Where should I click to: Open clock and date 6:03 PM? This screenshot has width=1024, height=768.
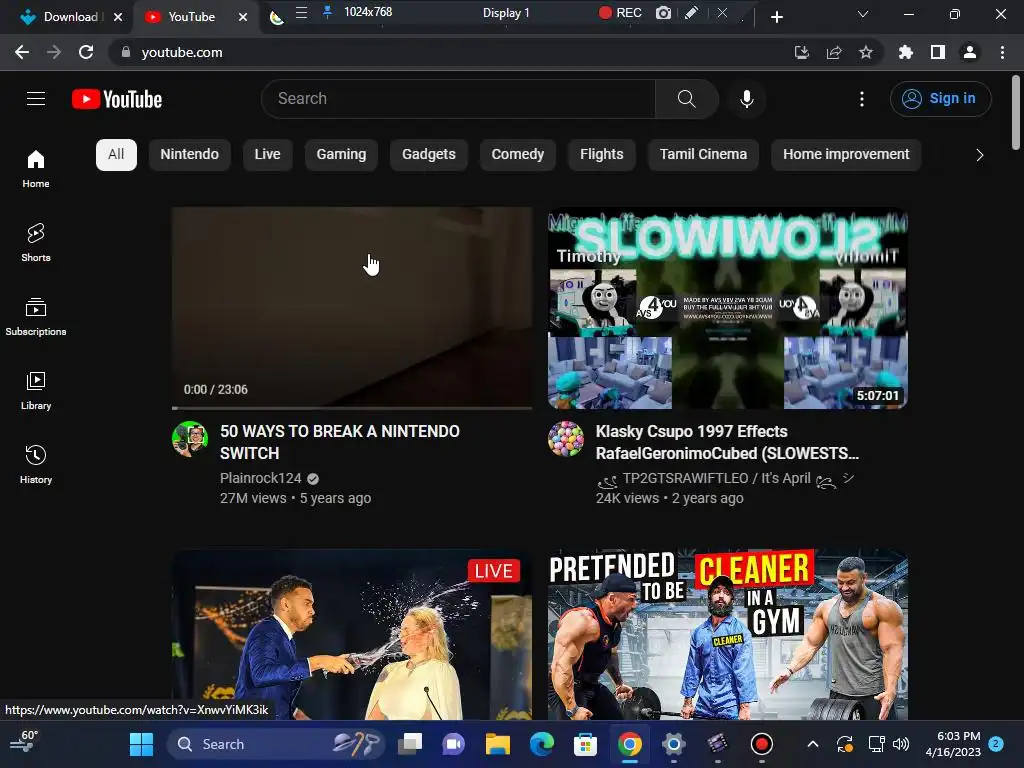coord(953,744)
